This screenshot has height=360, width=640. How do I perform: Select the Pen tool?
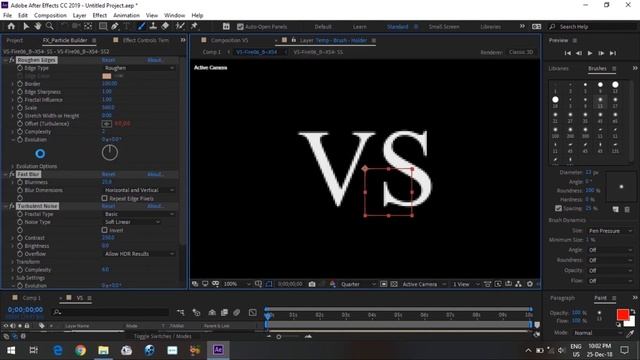pos(115,27)
